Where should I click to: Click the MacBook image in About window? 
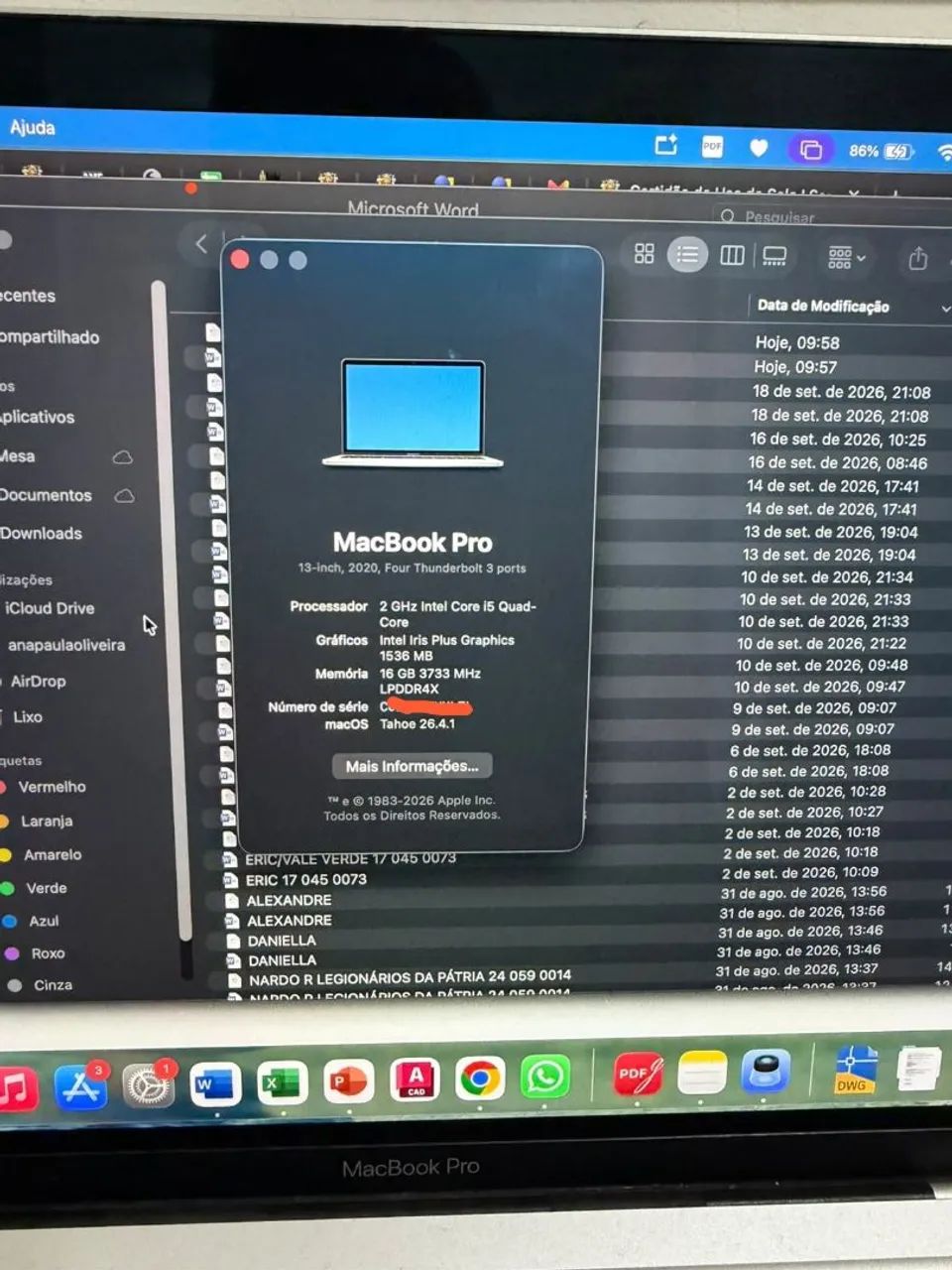[x=413, y=412]
